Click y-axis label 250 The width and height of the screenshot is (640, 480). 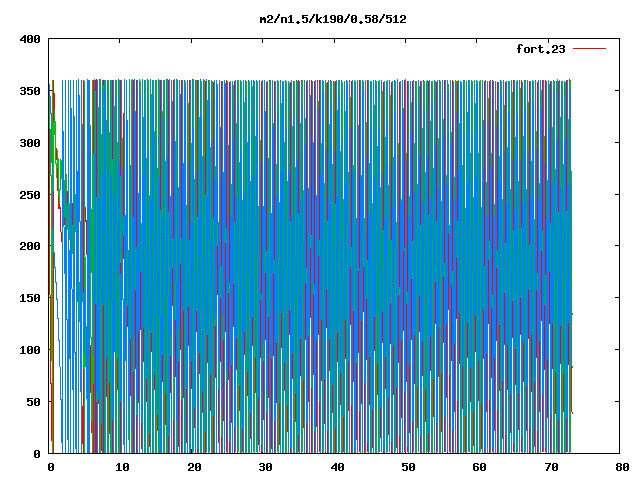[30, 195]
